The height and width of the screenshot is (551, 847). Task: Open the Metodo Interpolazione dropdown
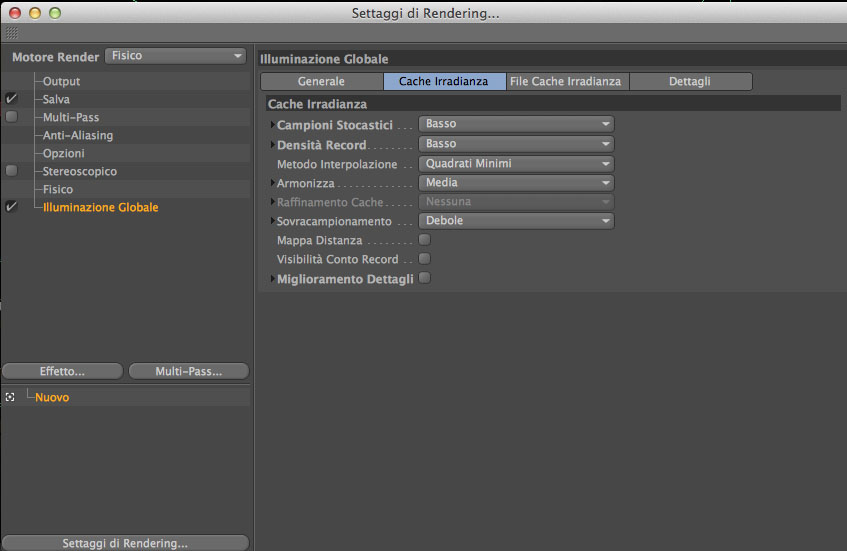(x=516, y=164)
